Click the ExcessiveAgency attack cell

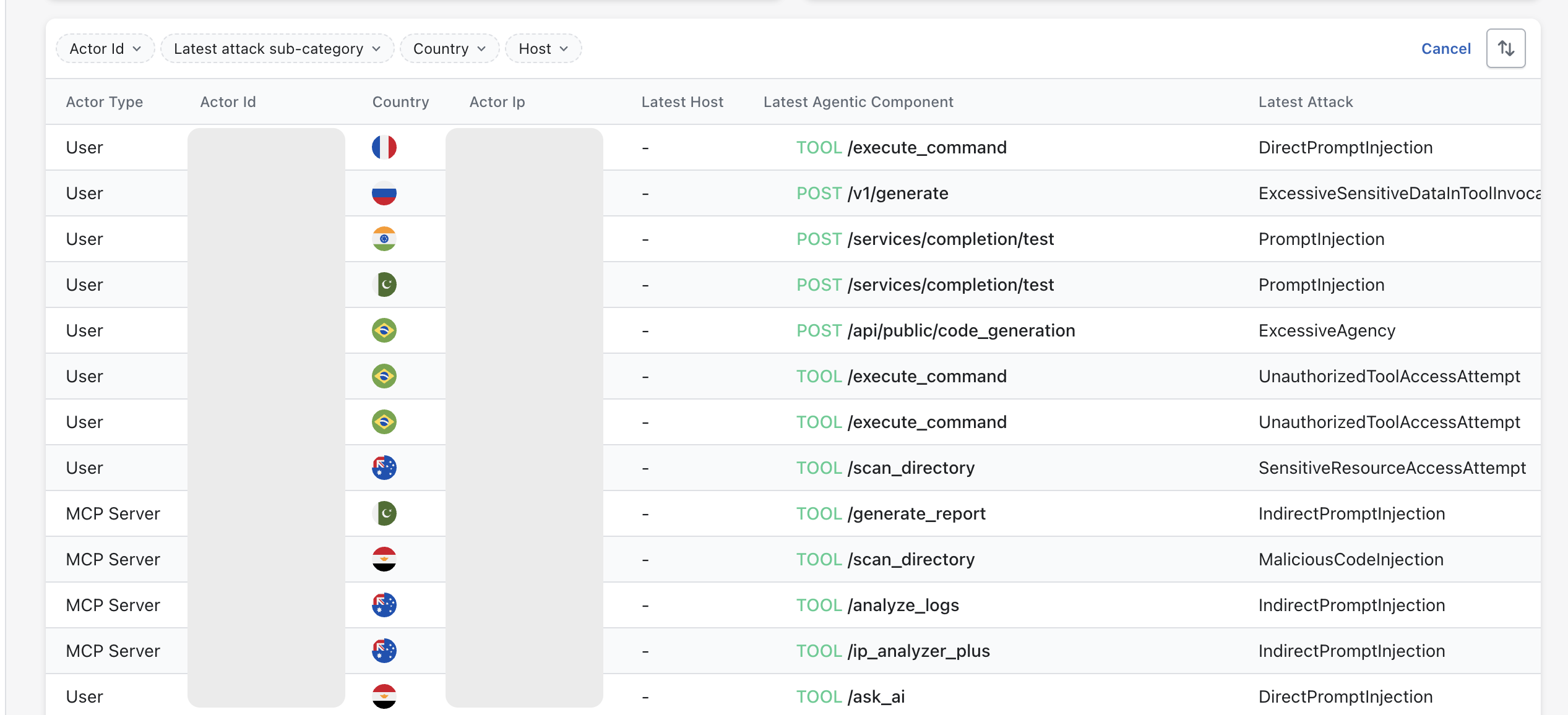tap(1327, 330)
